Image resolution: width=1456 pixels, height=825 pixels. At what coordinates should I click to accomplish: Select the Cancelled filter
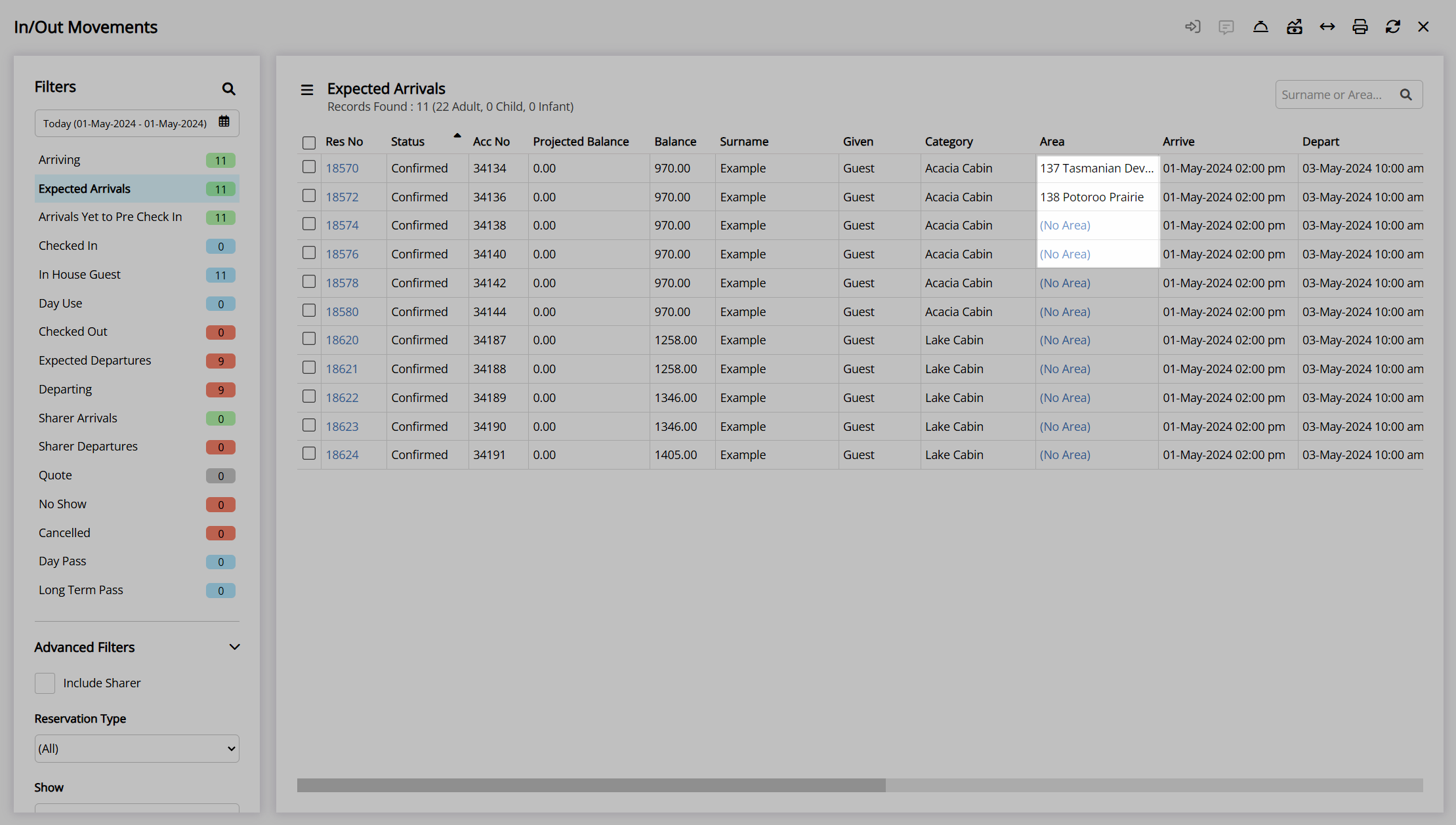click(137, 533)
